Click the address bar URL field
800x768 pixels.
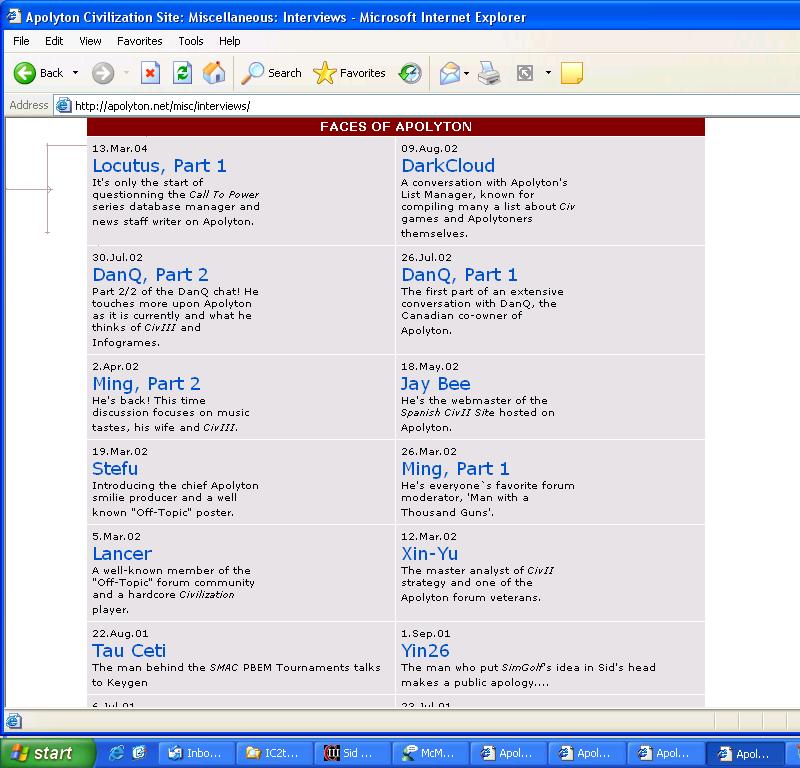(400, 105)
